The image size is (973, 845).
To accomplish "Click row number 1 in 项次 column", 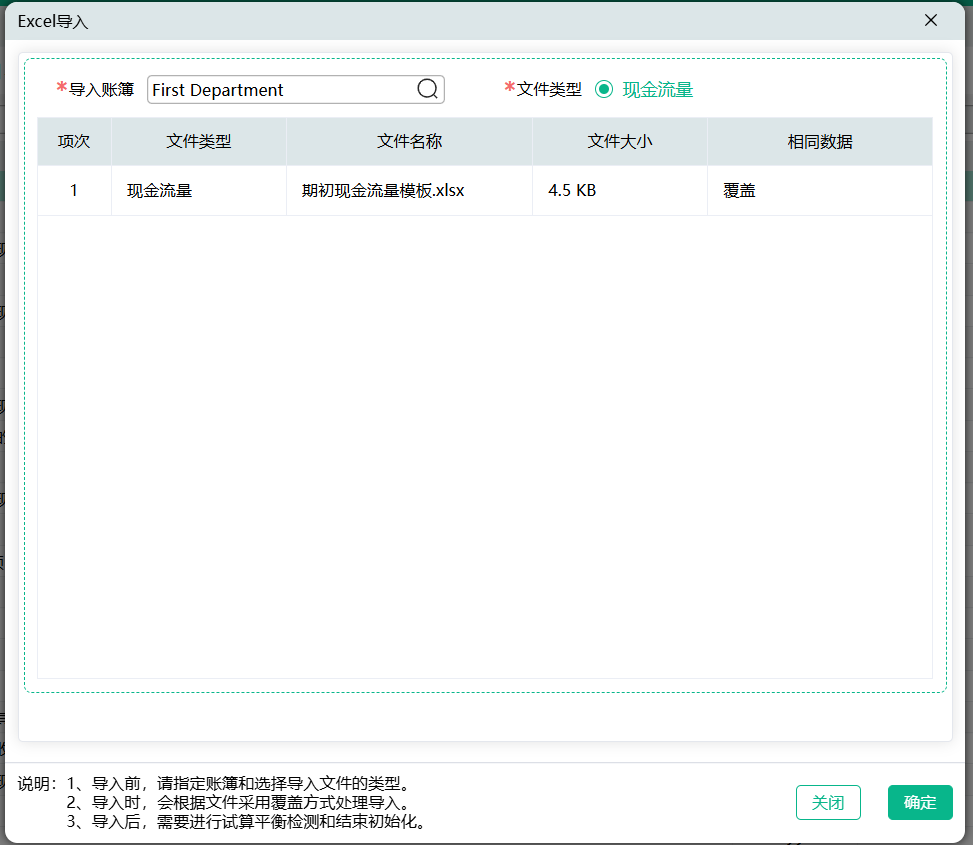I will tap(74, 190).
